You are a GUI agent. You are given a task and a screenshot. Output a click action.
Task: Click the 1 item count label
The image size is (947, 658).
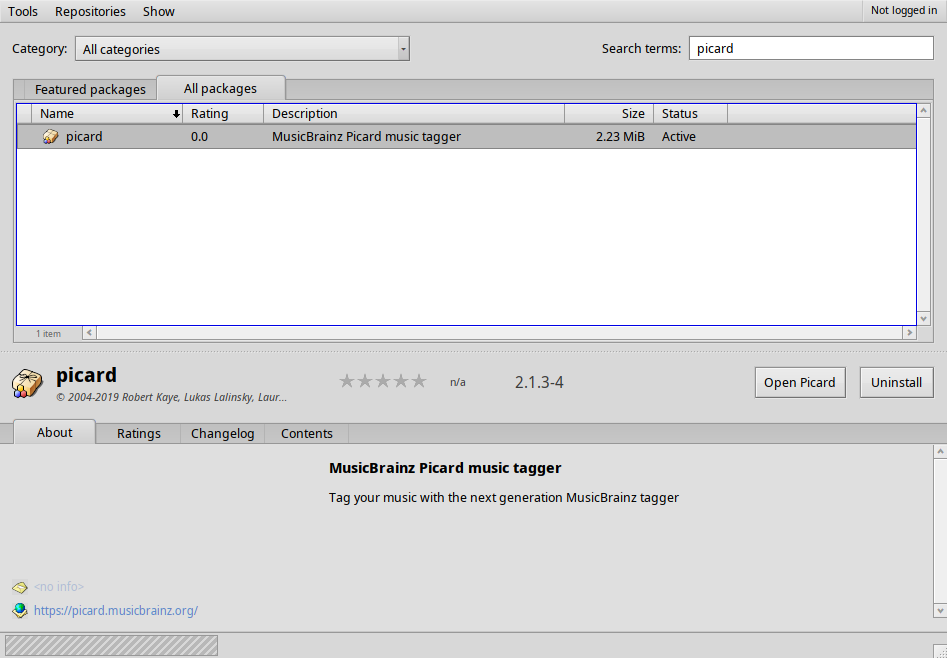click(48, 334)
